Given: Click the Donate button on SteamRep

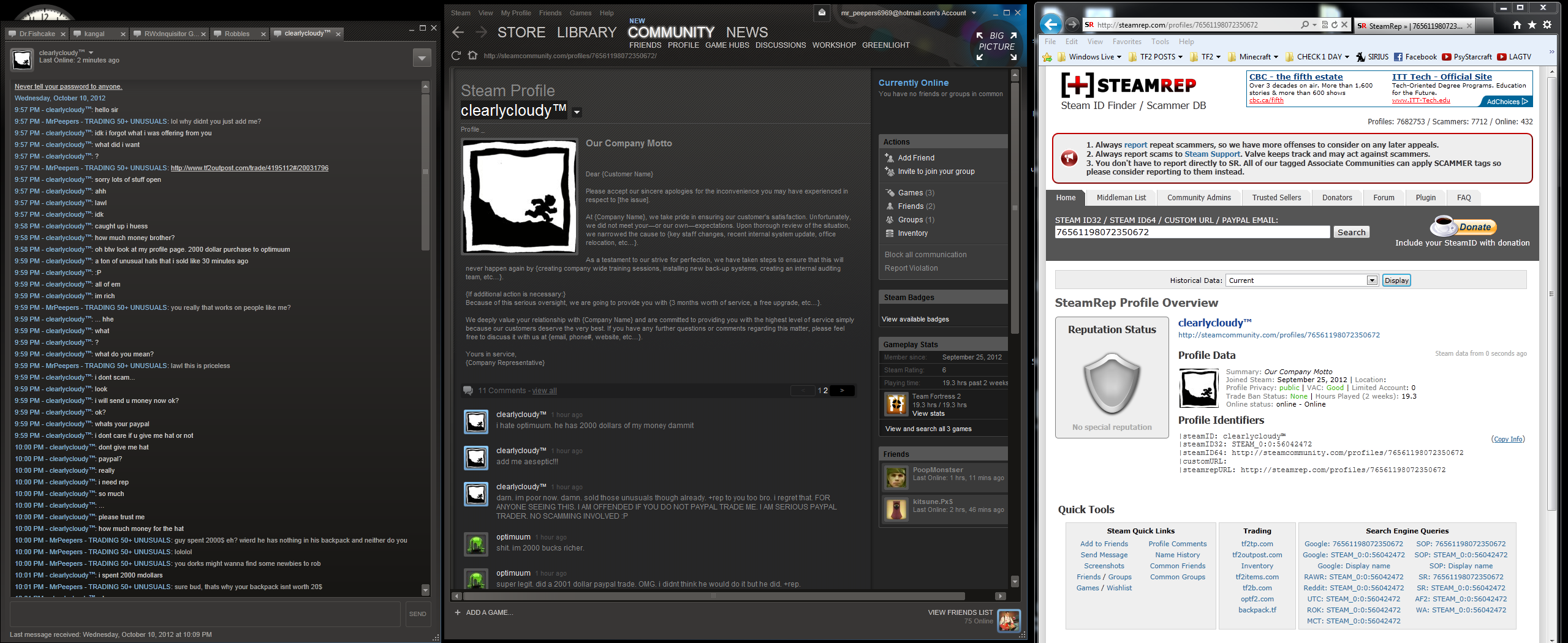Looking at the screenshot, I should (x=1463, y=227).
